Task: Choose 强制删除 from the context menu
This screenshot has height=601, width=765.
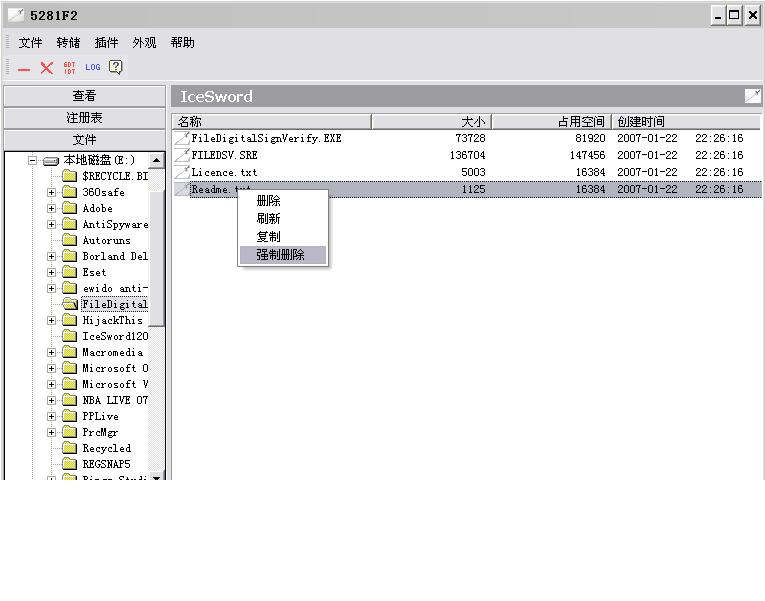Action: pos(283,255)
